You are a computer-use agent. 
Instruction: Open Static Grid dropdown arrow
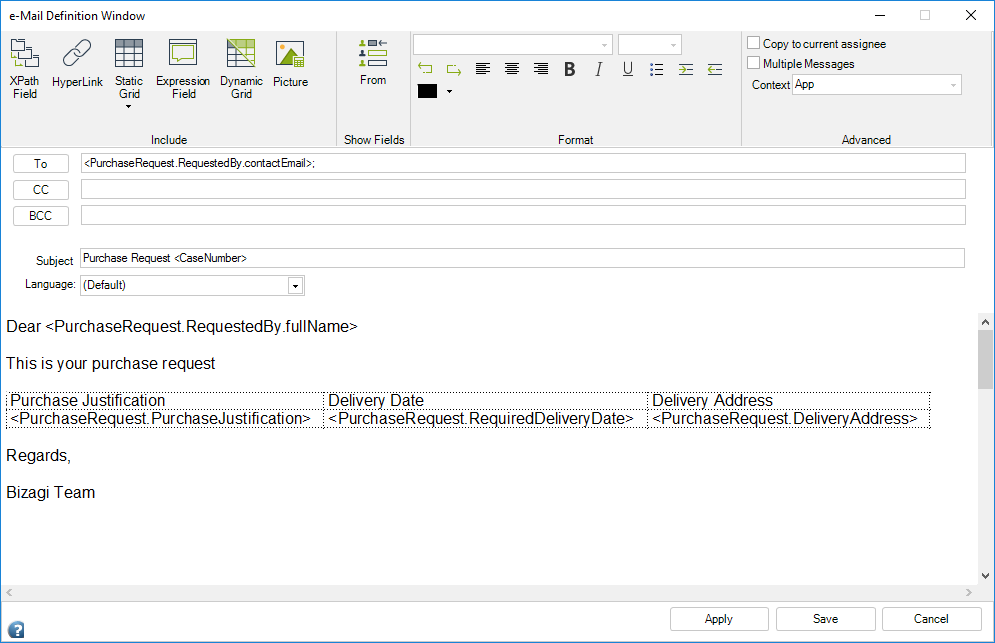point(129,107)
